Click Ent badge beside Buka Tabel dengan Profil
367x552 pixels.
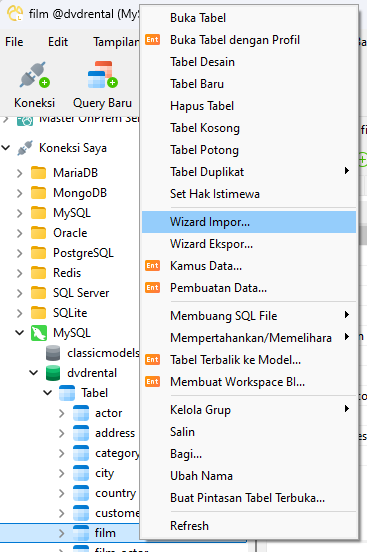(153, 39)
